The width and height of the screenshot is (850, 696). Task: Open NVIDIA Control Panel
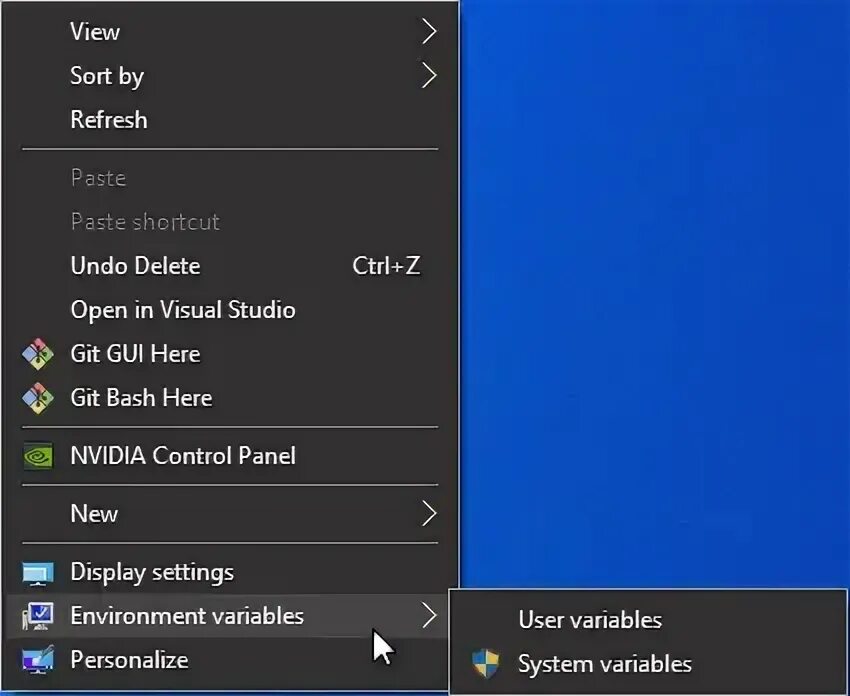[x=230, y=456]
